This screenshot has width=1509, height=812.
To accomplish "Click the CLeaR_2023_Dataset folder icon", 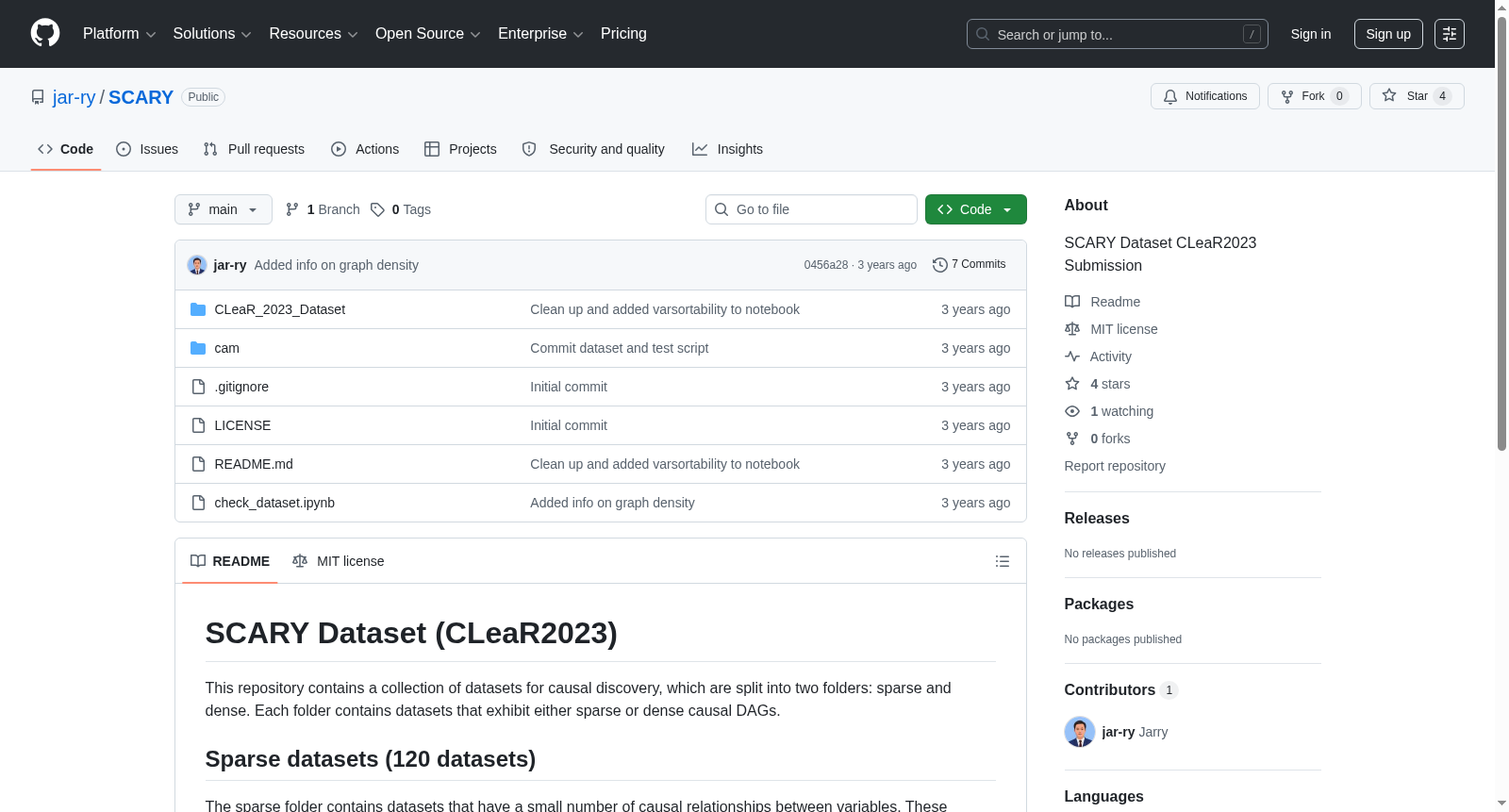I will click(198, 309).
